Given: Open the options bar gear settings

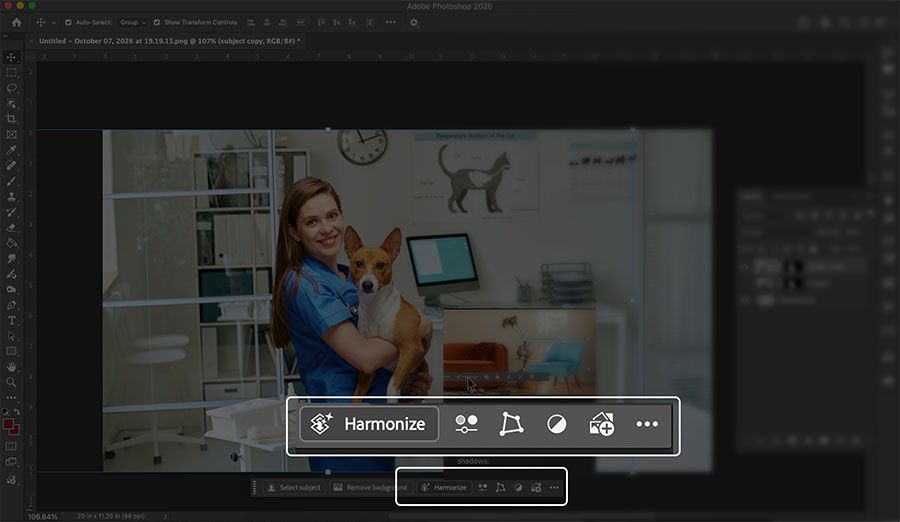Looking at the screenshot, I should 414,22.
